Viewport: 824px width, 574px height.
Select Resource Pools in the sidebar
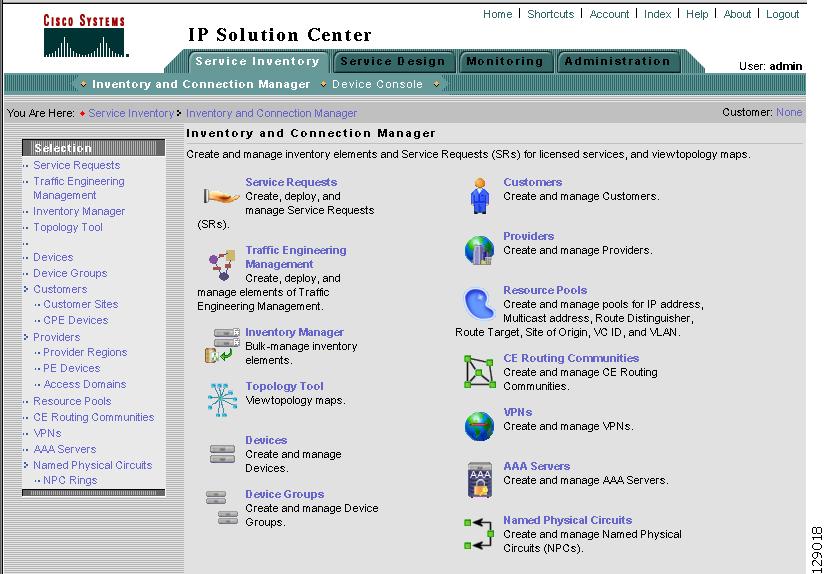click(72, 401)
